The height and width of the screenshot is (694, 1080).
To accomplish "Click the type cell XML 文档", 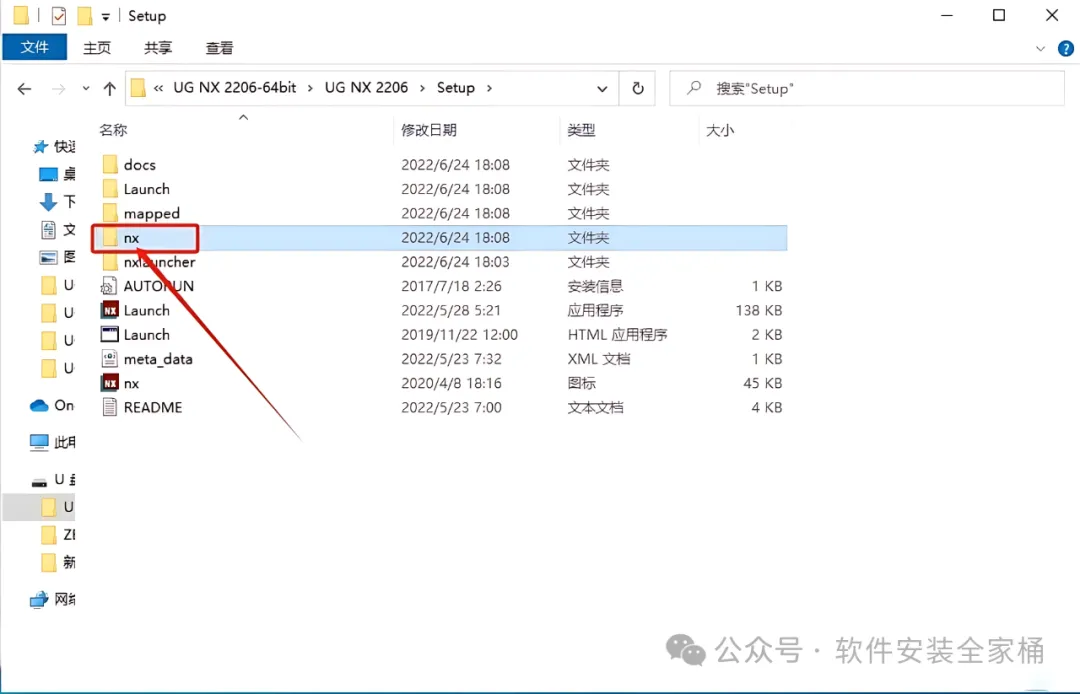I will coord(599,359).
